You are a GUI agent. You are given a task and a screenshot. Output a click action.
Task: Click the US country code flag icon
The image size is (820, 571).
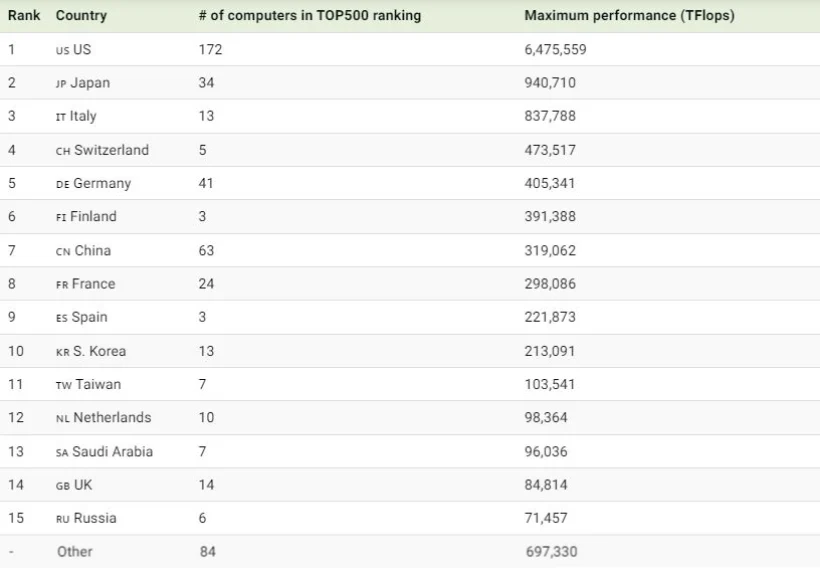62,50
